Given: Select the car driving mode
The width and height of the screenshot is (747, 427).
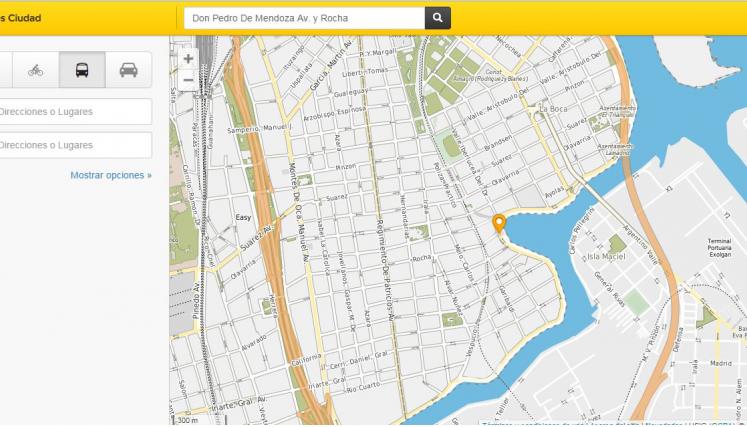Looking at the screenshot, I should coord(128,70).
